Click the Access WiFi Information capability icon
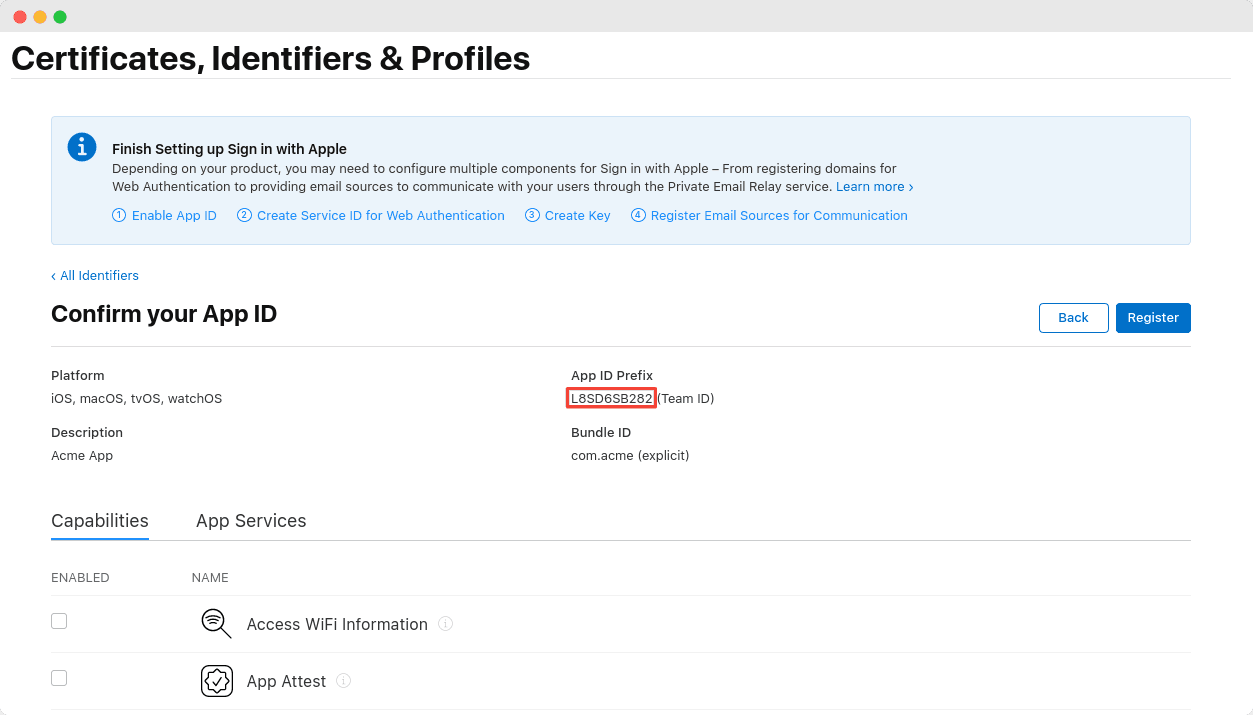Image resolution: width=1253 pixels, height=715 pixels. [216, 623]
